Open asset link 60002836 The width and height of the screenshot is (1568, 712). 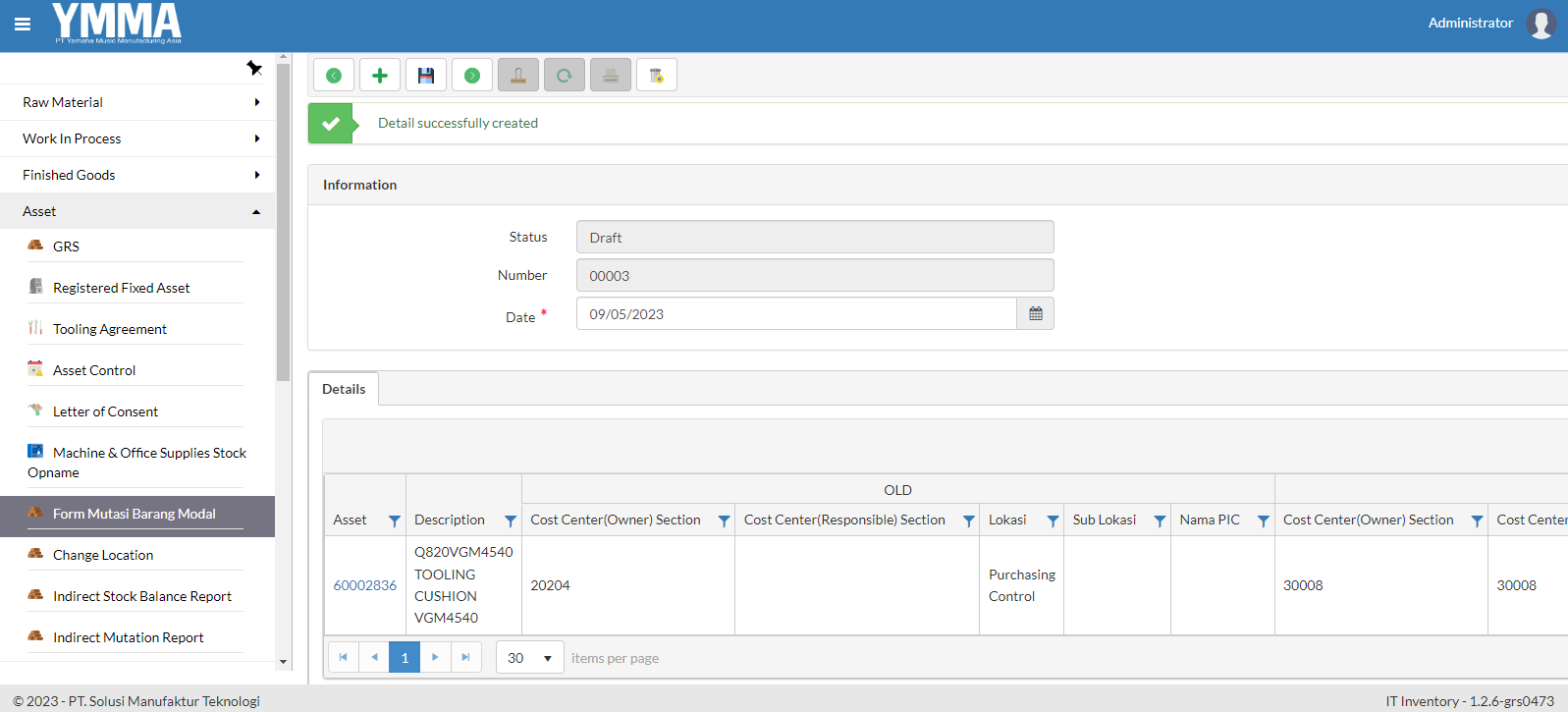tap(364, 585)
